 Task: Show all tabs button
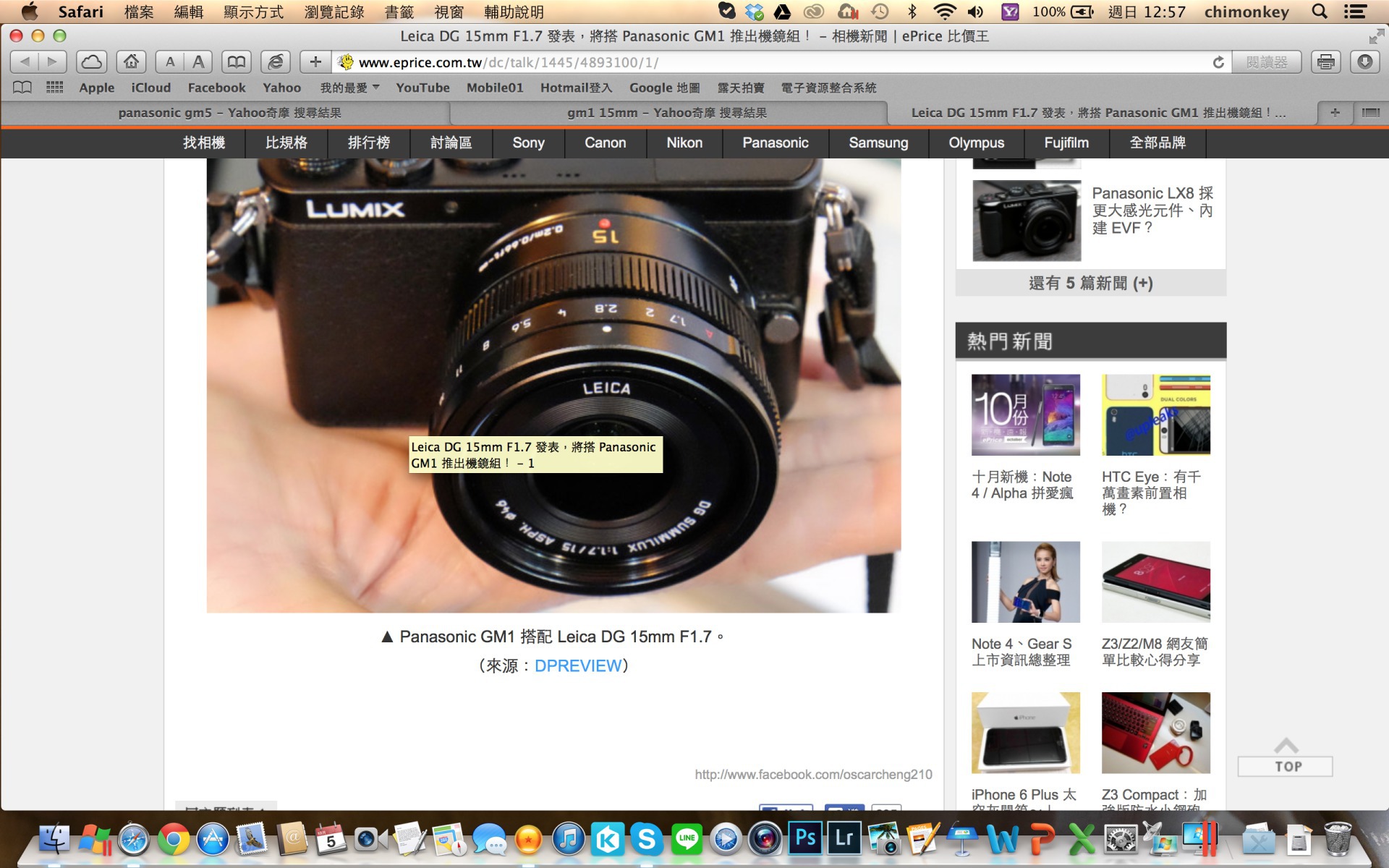(1370, 113)
